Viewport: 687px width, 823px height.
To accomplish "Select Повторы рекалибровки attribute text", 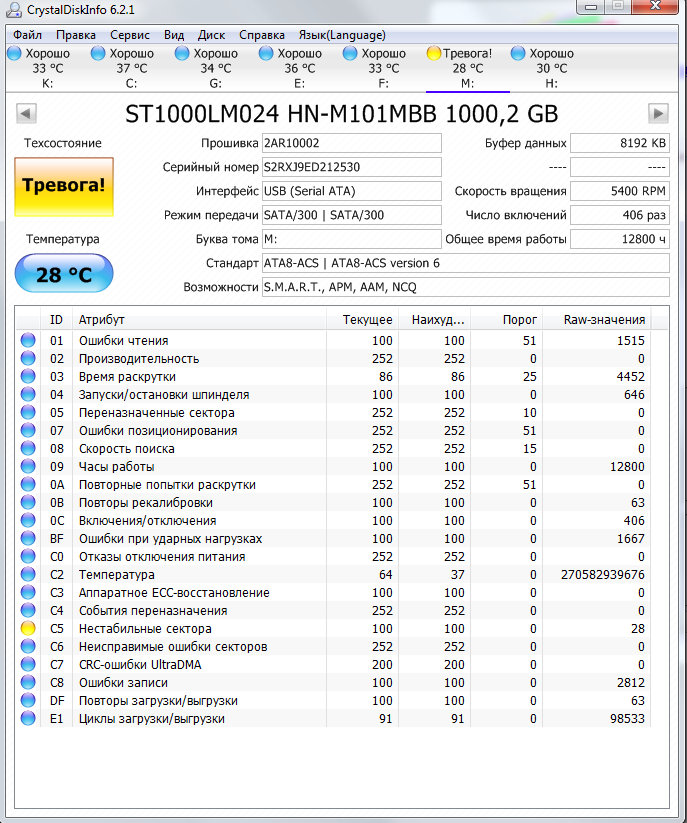I will point(145,503).
